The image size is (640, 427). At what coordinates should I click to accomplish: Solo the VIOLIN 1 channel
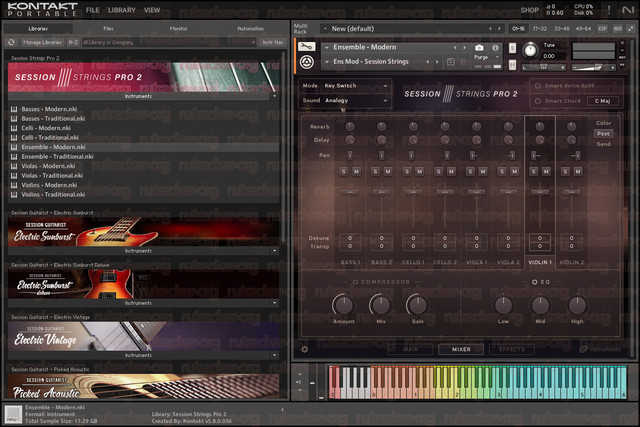pos(533,171)
